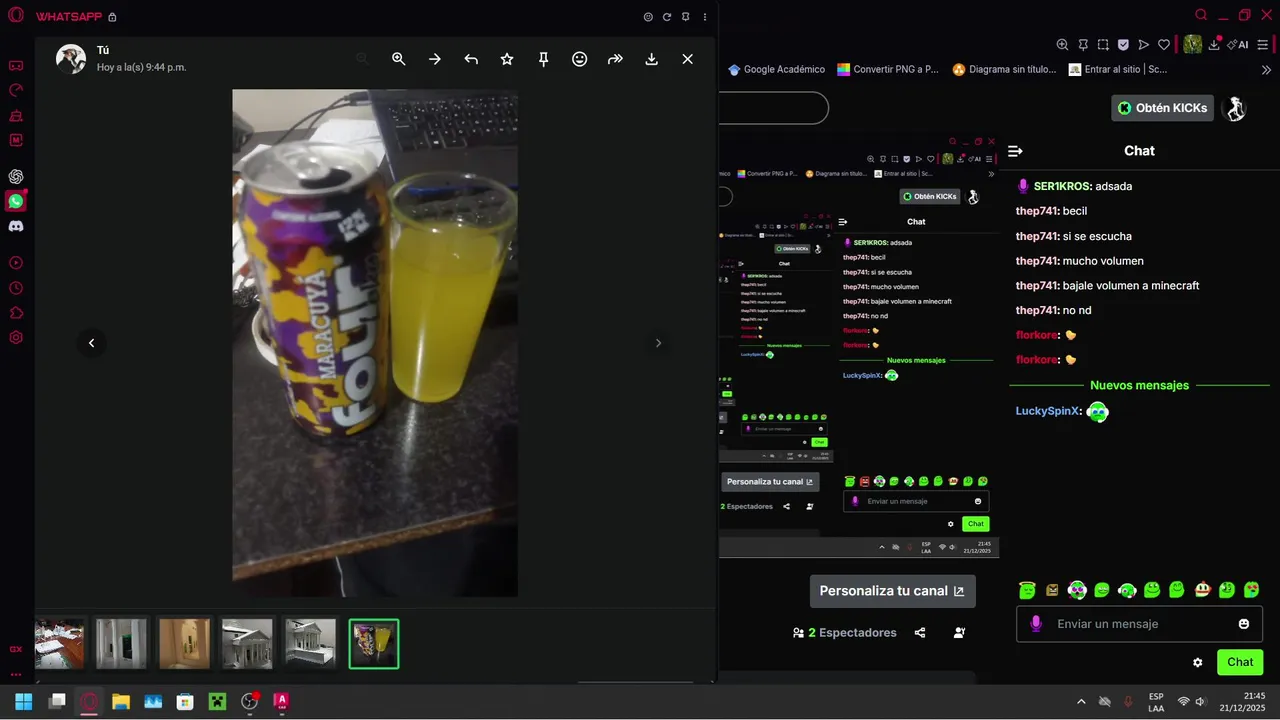Open Windows Start menu
The width and height of the screenshot is (1280, 720).
pos(24,702)
